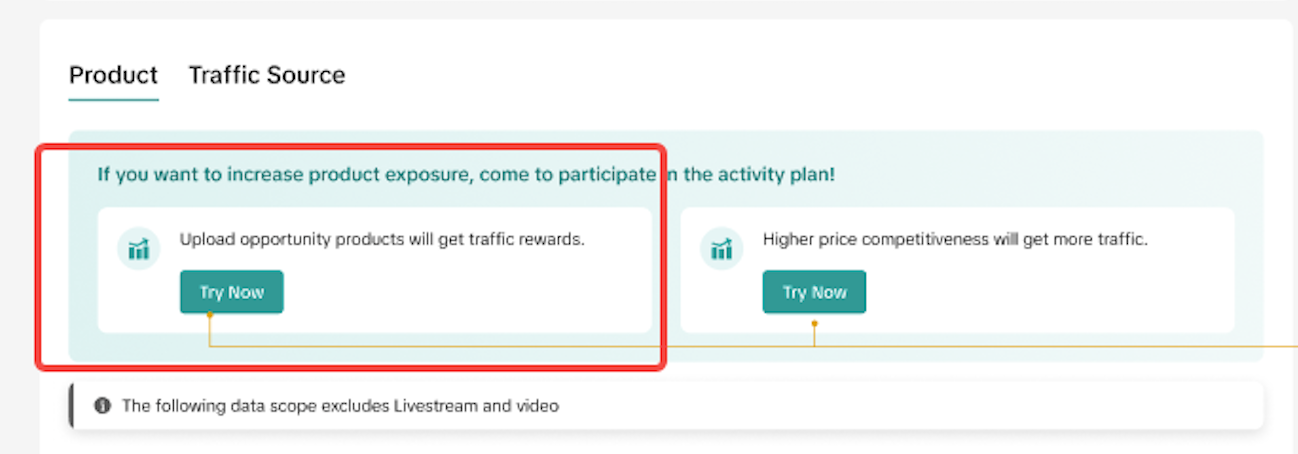Image resolution: width=1298 pixels, height=454 pixels.
Task: Click the Livestream and video exclusion notice text
Action: [340, 406]
